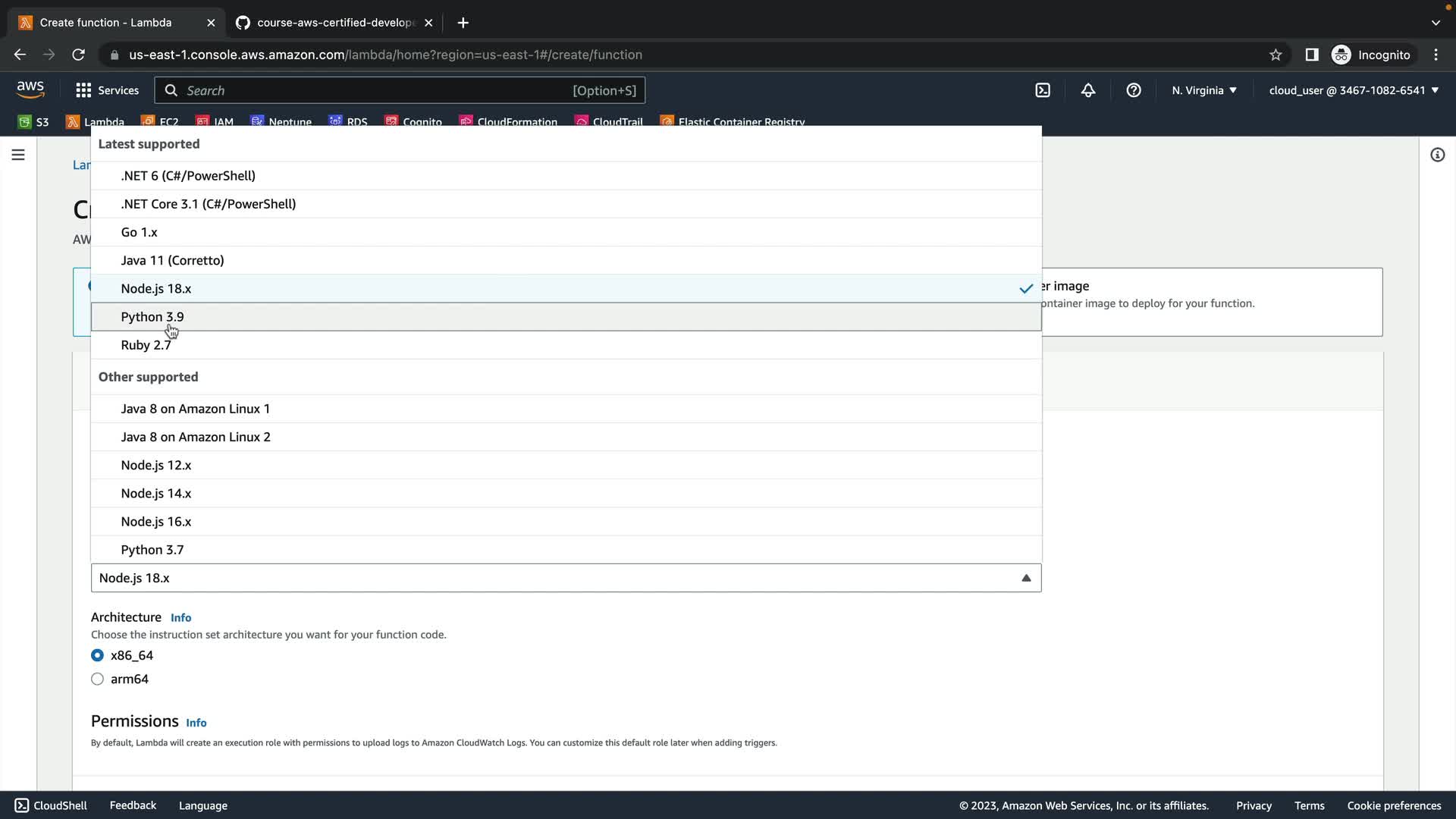This screenshot has height=819, width=1456.
Task: Open the Services grid menu
Action: [x=107, y=90]
